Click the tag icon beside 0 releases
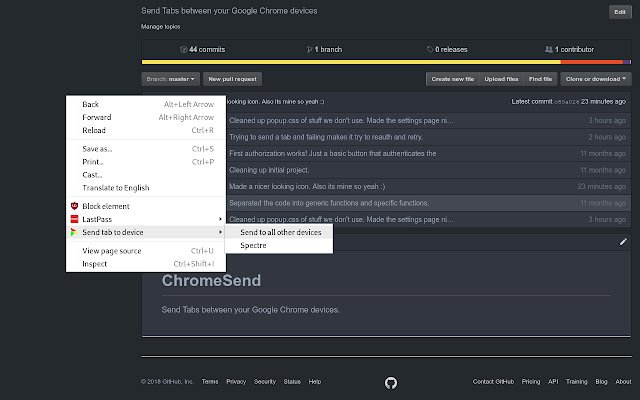 pos(430,49)
